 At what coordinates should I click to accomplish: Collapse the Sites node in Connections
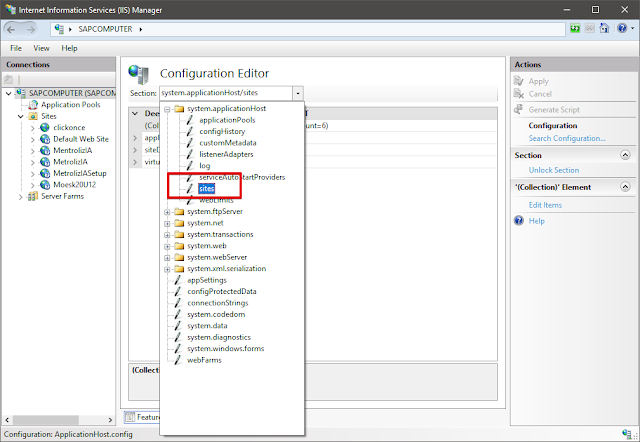pyautogui.click(x=20, y=116)
